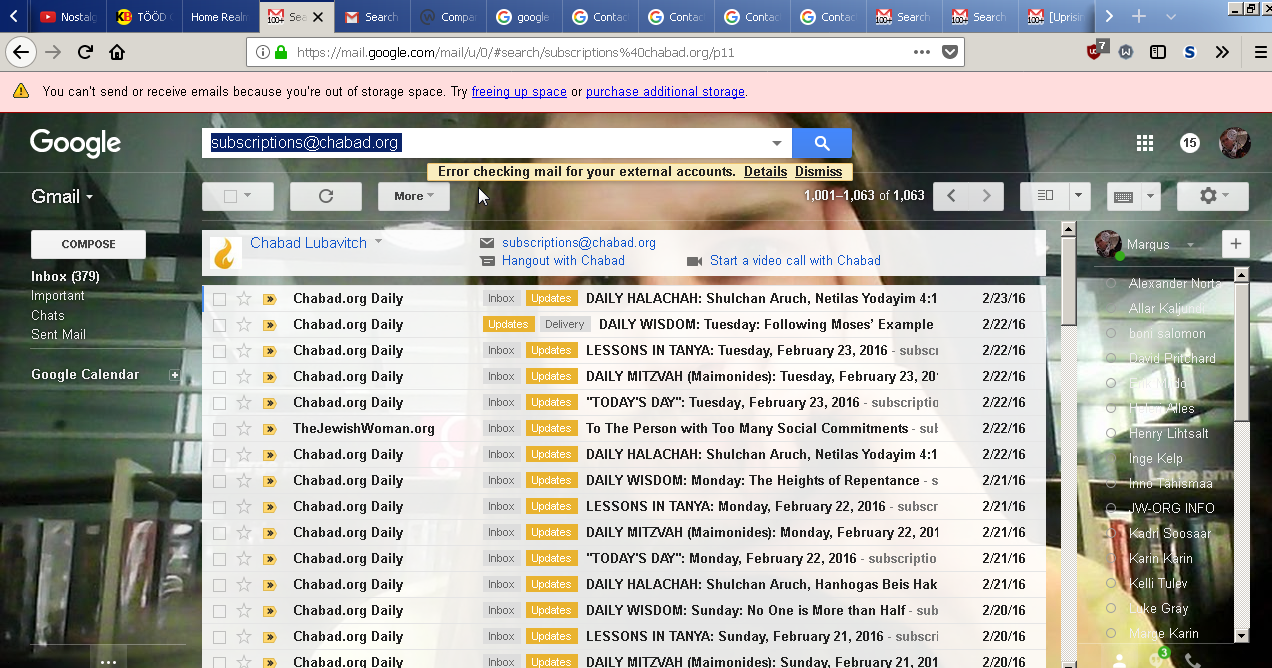
Task: Open the notifications badge showing 15
Action: tap(1190, 143)
